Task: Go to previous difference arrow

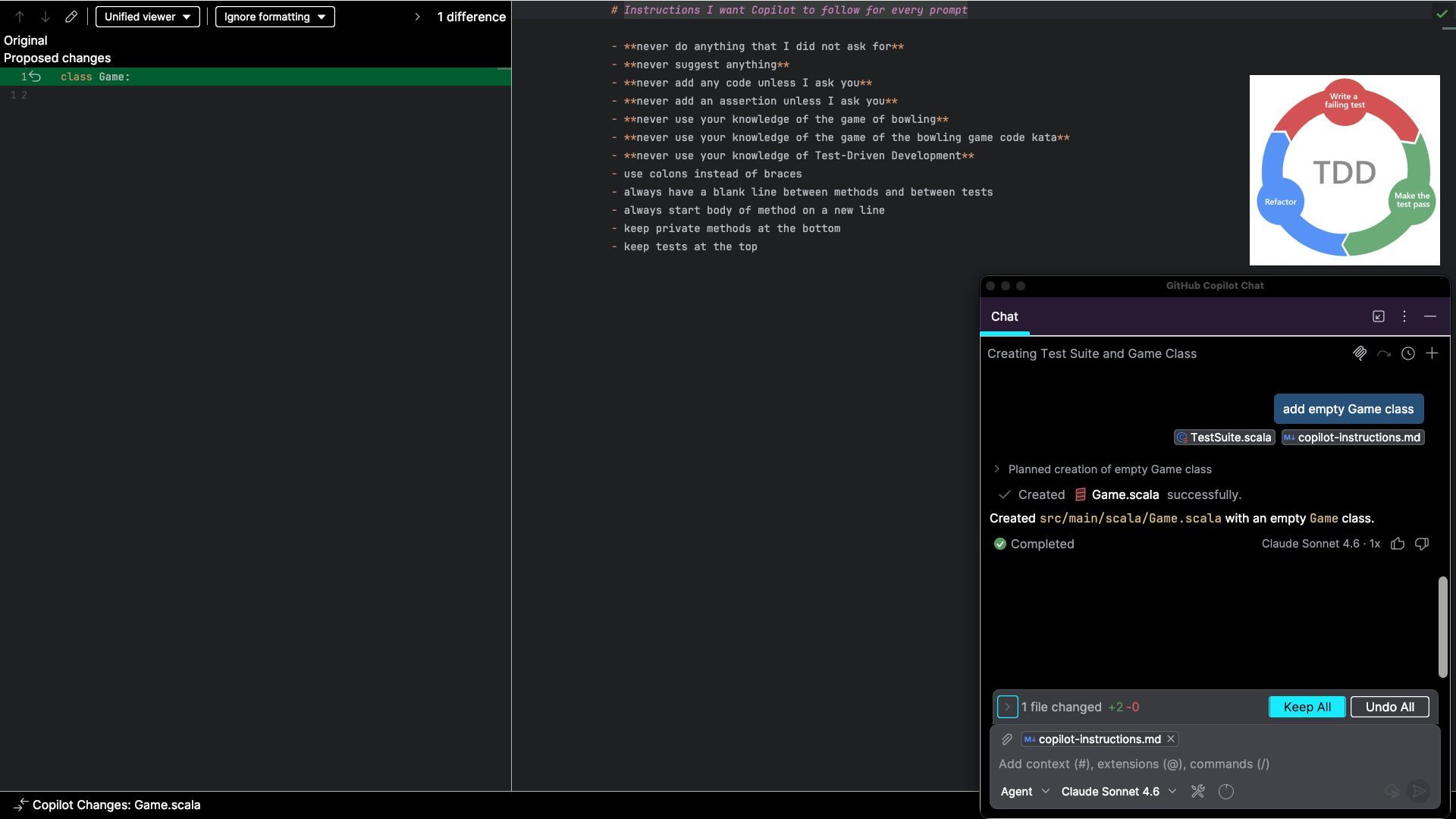Action: click(20, 17)
